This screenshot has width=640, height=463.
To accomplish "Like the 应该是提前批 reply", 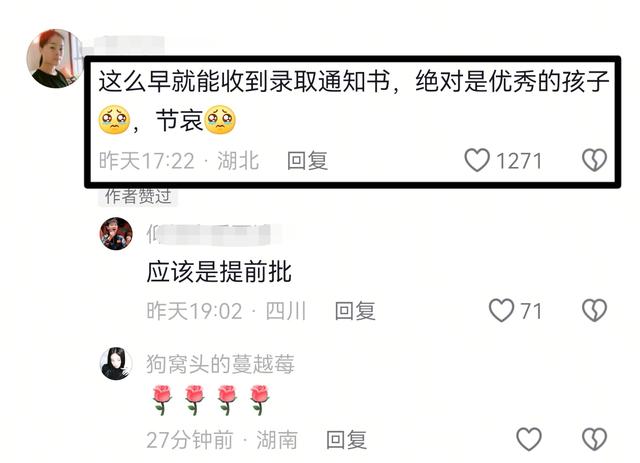I will click(x=501, y=310).
